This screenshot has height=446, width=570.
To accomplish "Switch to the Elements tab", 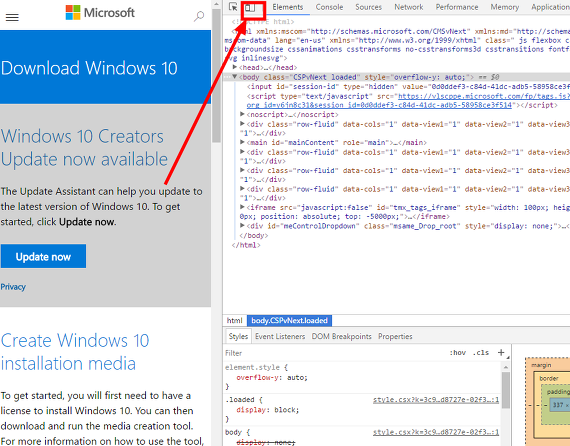I will tap(288, 7).
